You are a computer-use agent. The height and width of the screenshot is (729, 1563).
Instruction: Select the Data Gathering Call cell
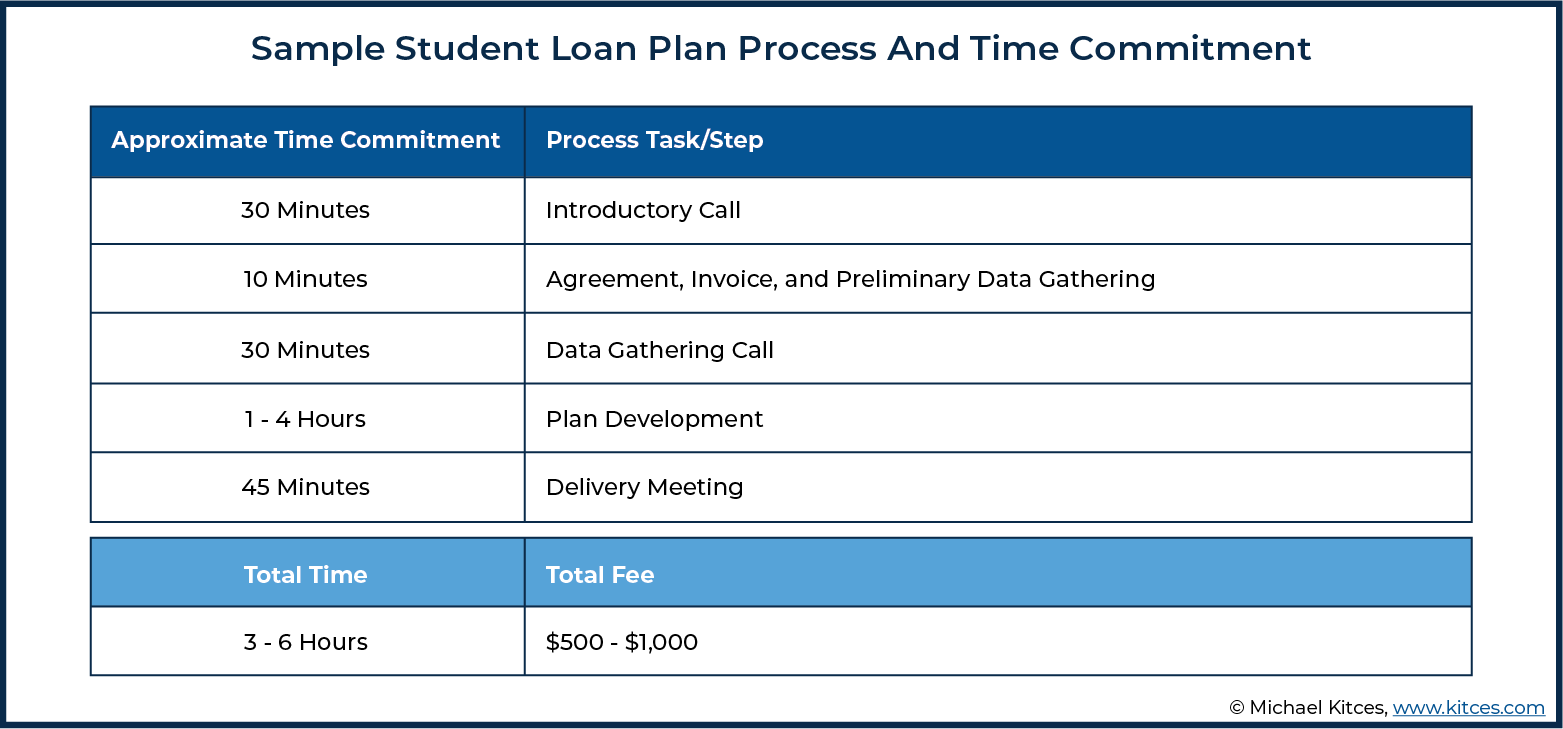[998, 349]
